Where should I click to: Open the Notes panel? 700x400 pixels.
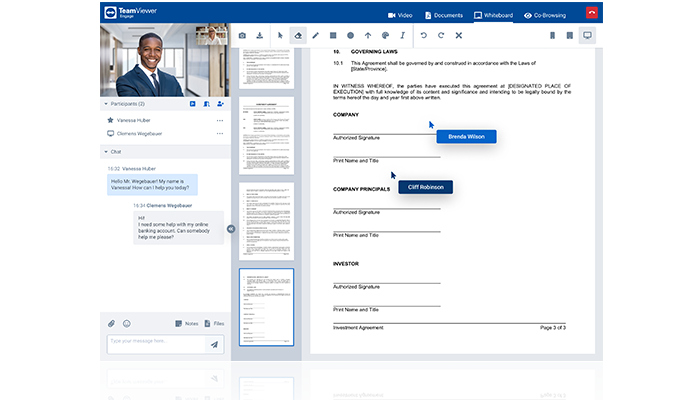point(187,324)
